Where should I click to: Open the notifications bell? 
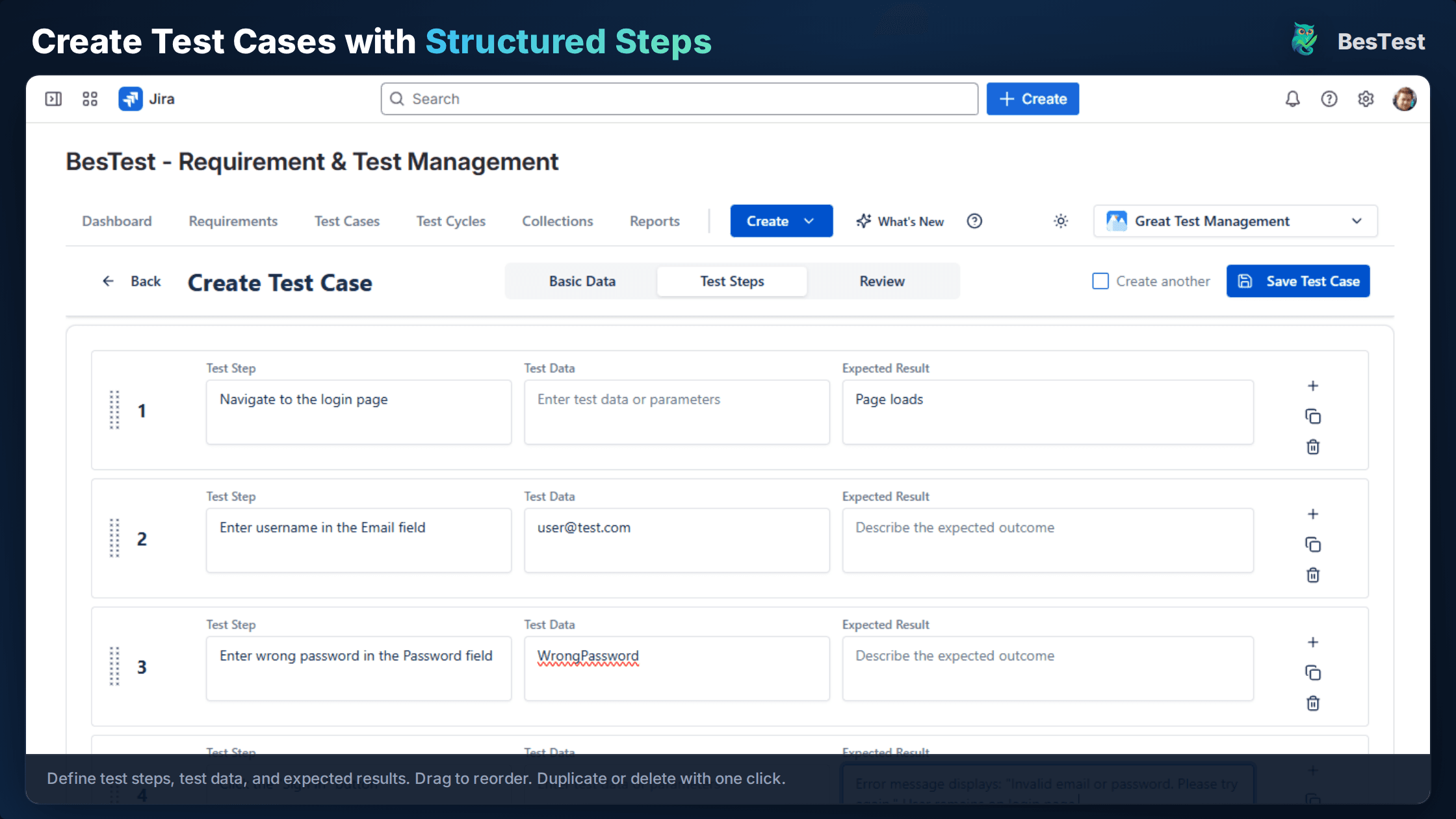pyautogui.click(x=1292, y=99)
